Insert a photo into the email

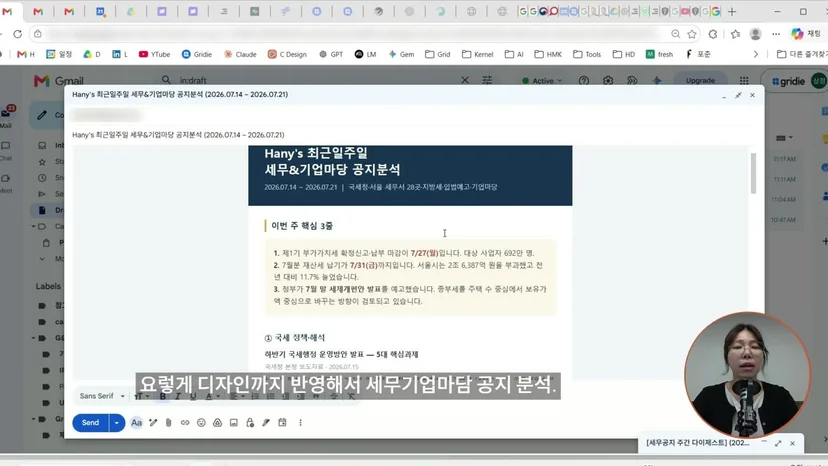tap(234, 423)
